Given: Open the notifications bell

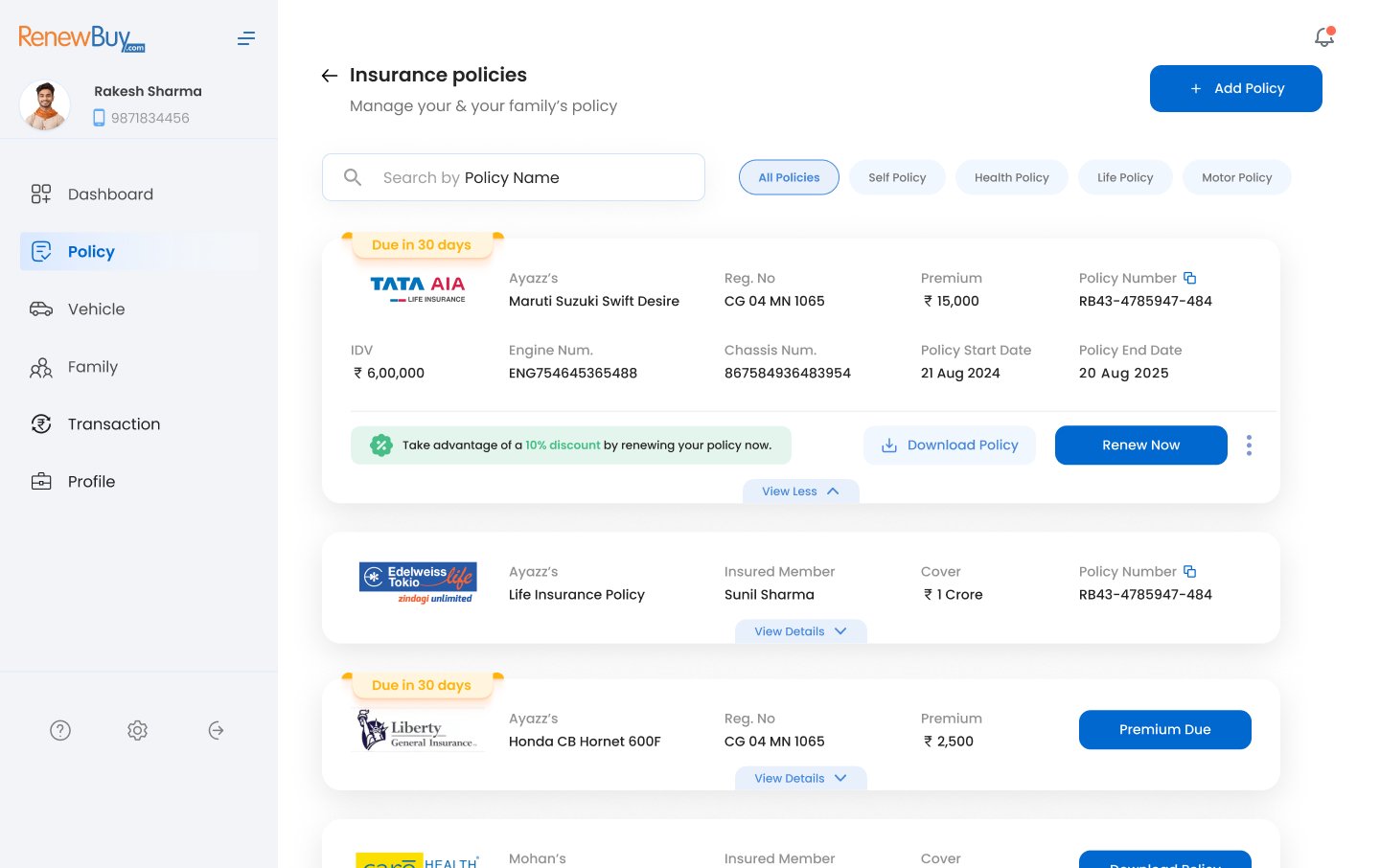Looking at the screenshot, I should point(1324,36).
